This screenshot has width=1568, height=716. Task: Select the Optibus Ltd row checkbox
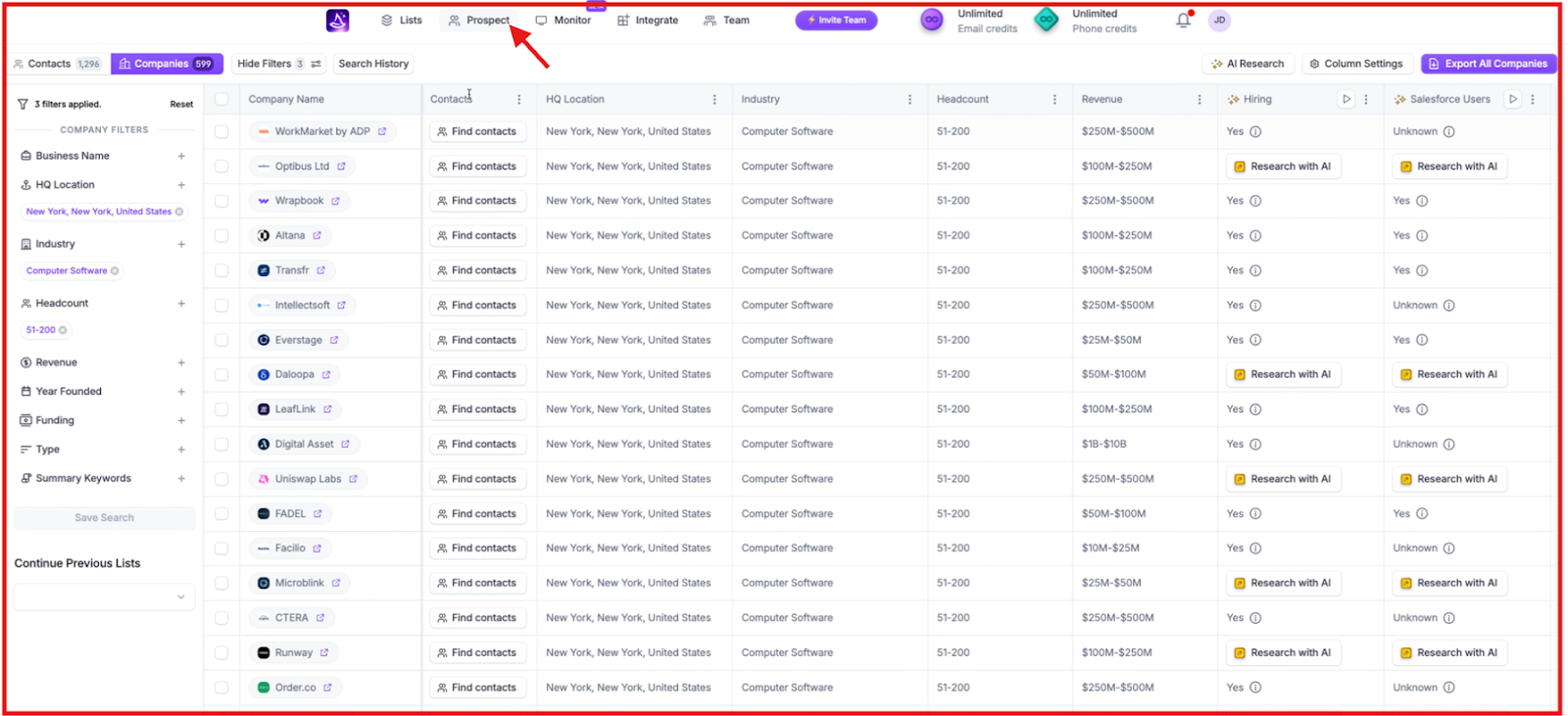click(221, 167)
